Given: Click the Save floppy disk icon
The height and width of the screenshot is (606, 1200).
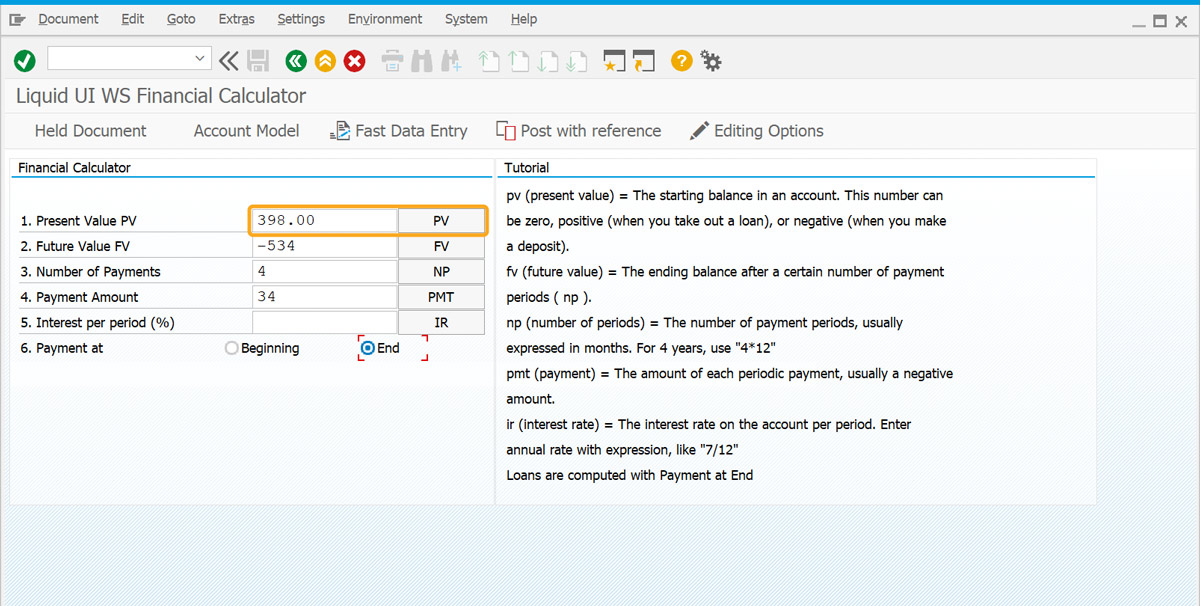Looking at the screenshot, I should pyautogui.click(x=258, y=61).
